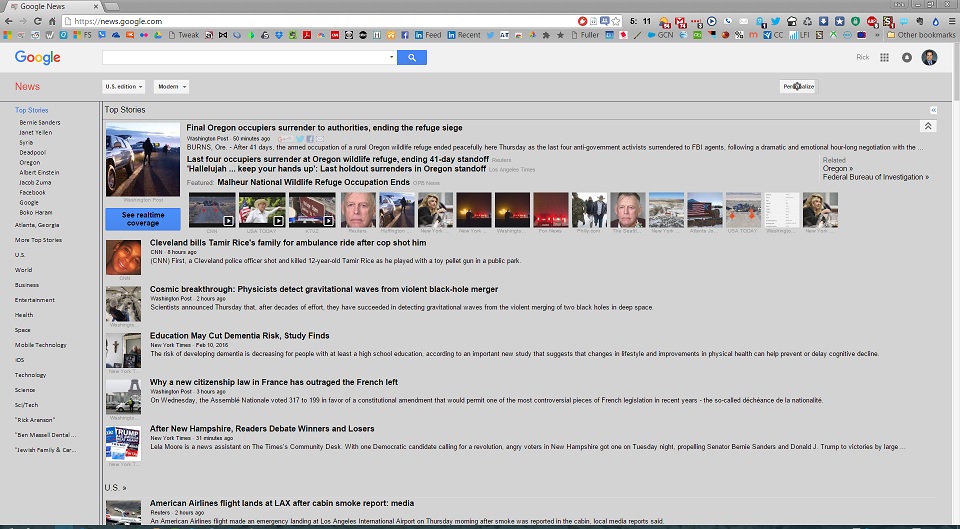Hide the right column double-arrow
The height and width of the screenshot is (529, 960).
pyautogui.click(x=933, y=110)
